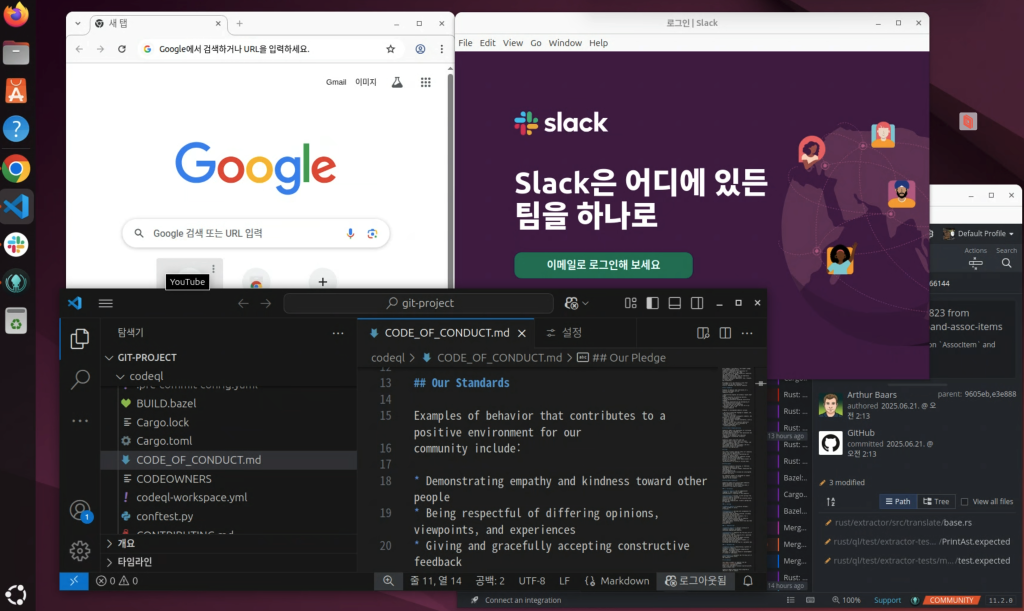Toggle VS Code bottom panel

click(675, 303)
